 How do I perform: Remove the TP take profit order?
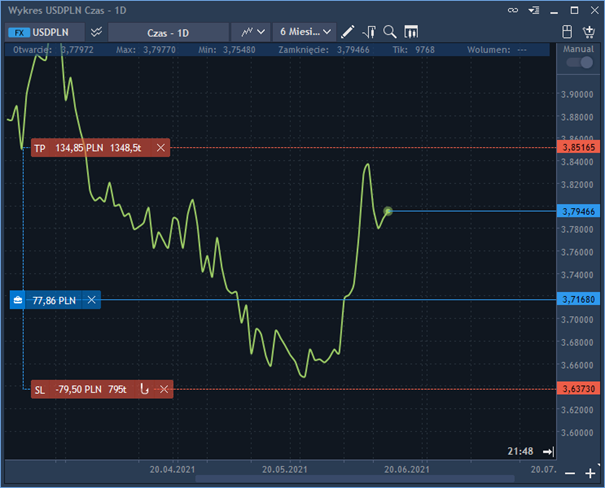(162, 148)
